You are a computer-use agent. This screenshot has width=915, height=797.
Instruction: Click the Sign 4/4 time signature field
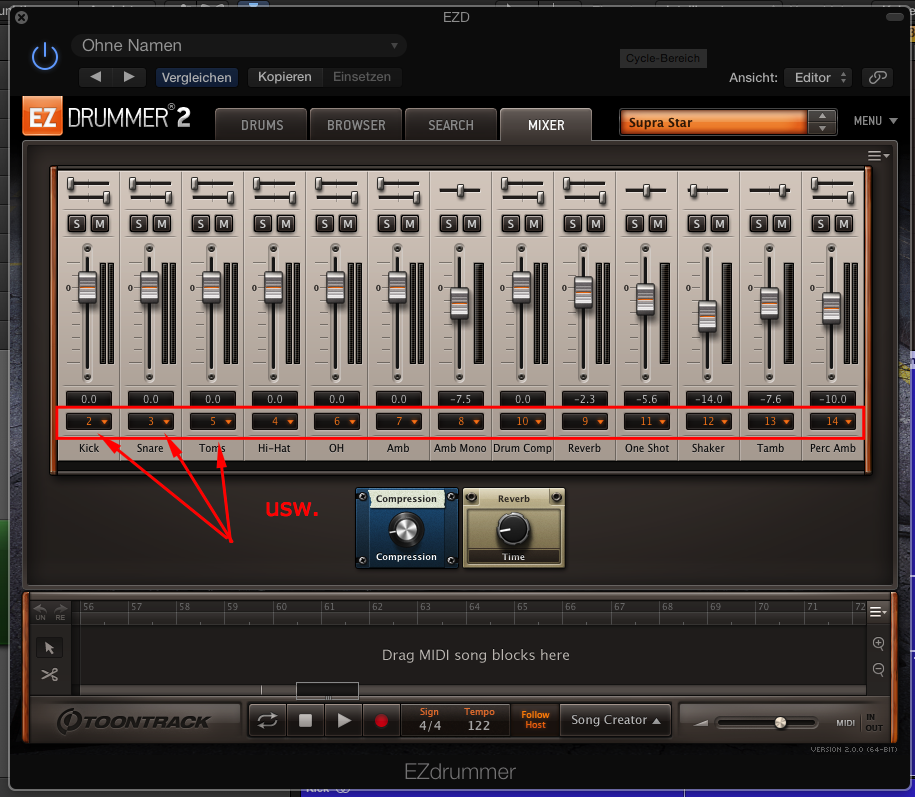point(429,719)
